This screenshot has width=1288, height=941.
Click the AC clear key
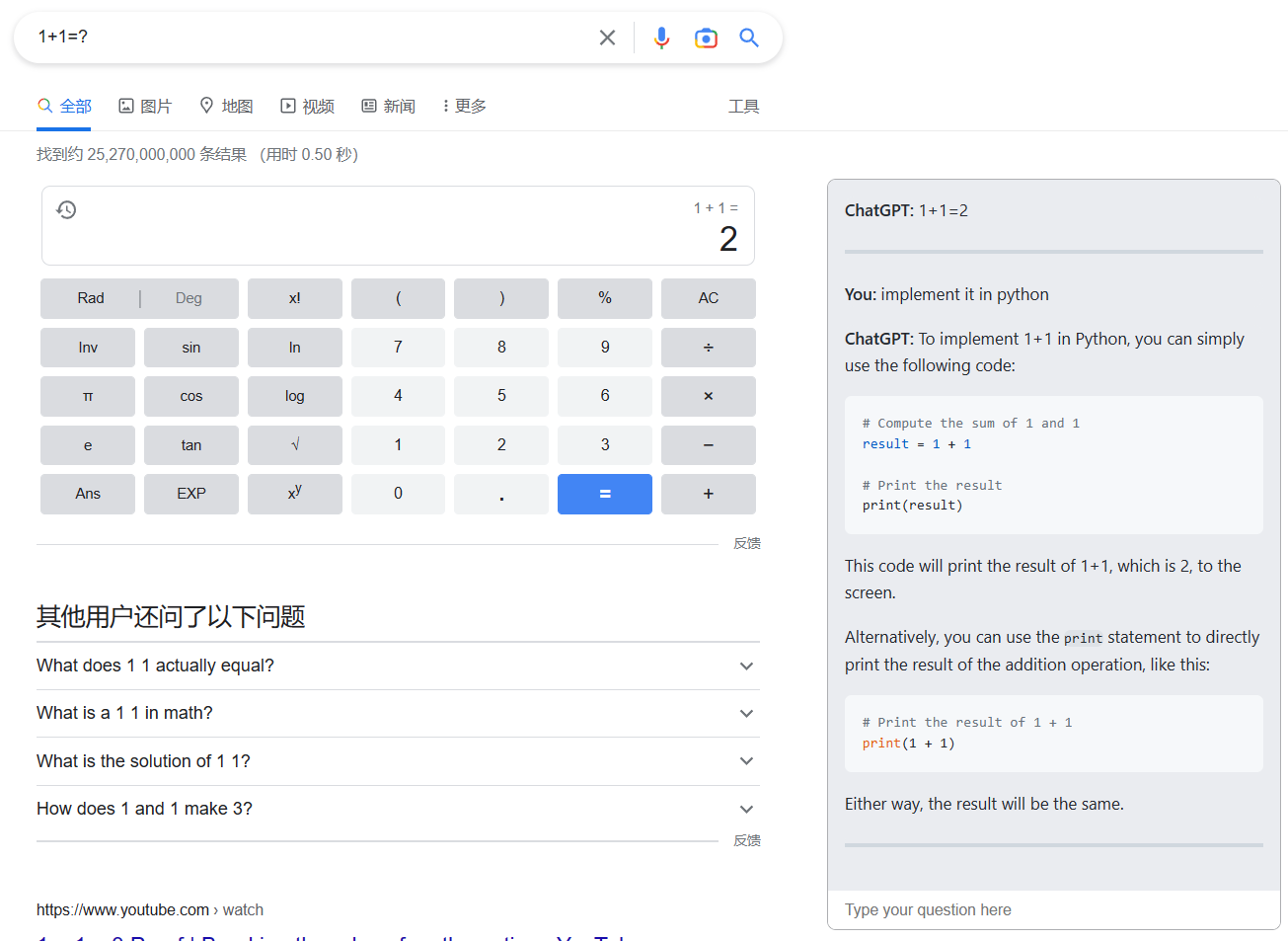click(x=709, y=298)
